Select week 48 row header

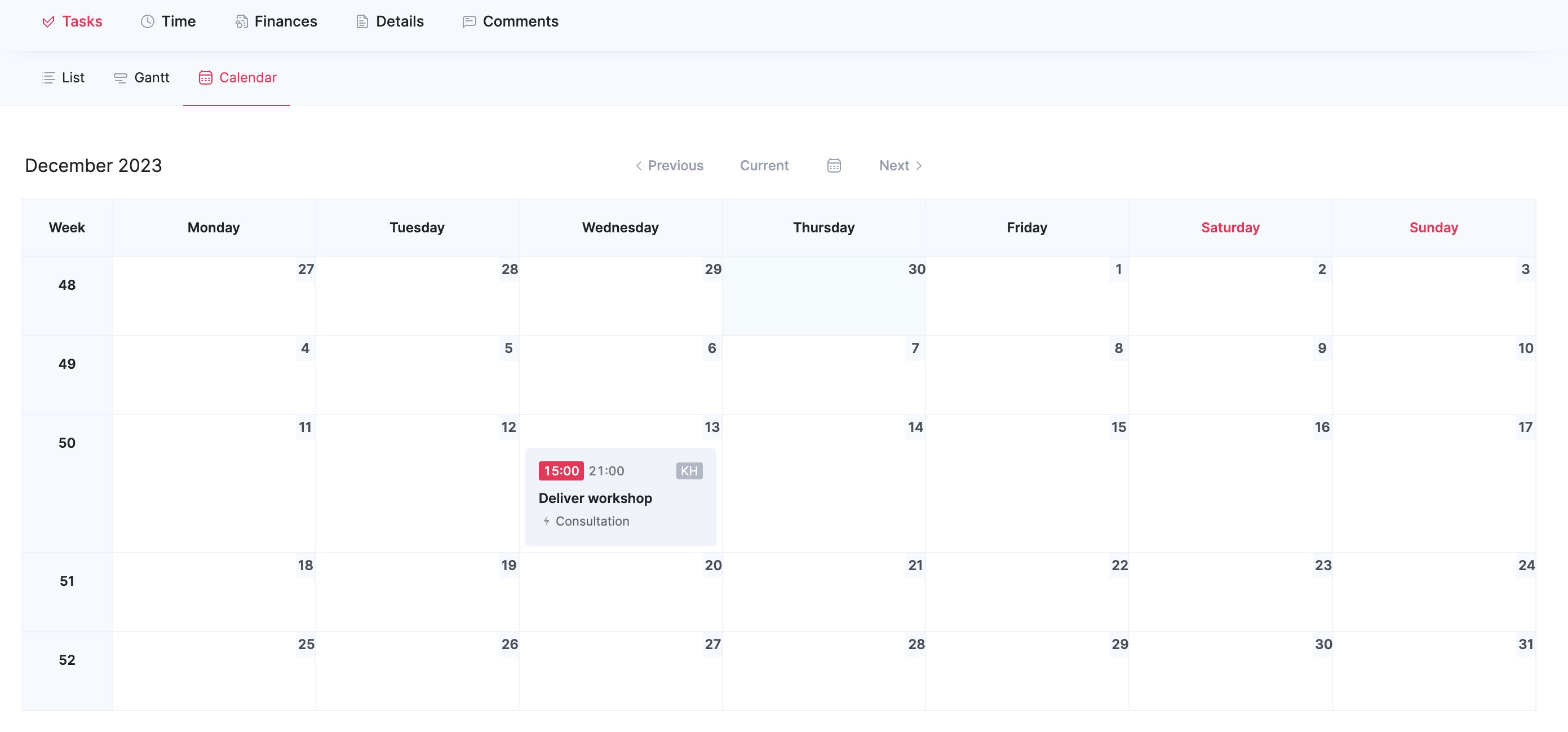pyautogui.click(x=67, y=296)
